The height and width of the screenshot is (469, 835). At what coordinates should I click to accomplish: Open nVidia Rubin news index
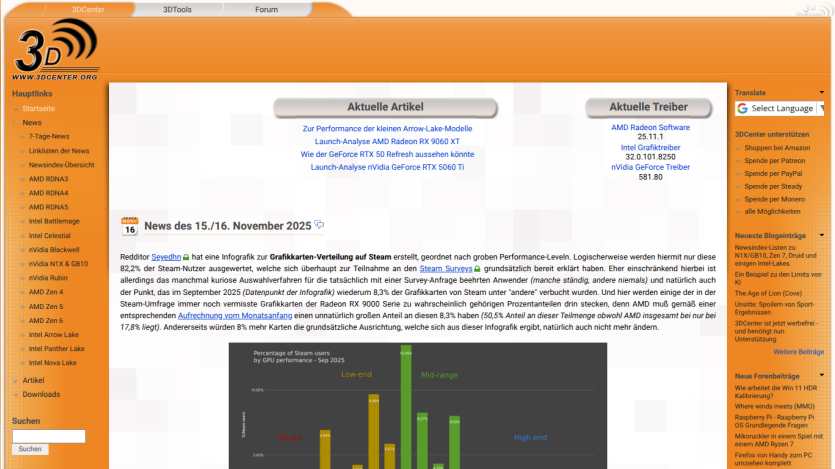click(x=48, y=278)
